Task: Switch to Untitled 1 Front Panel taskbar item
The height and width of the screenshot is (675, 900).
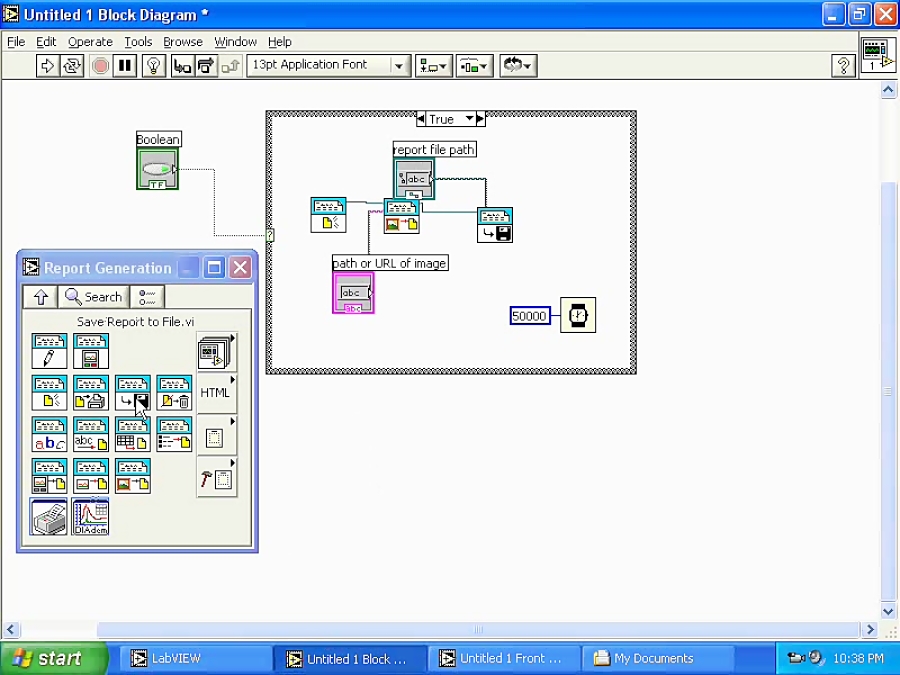Action: (505, 658)
